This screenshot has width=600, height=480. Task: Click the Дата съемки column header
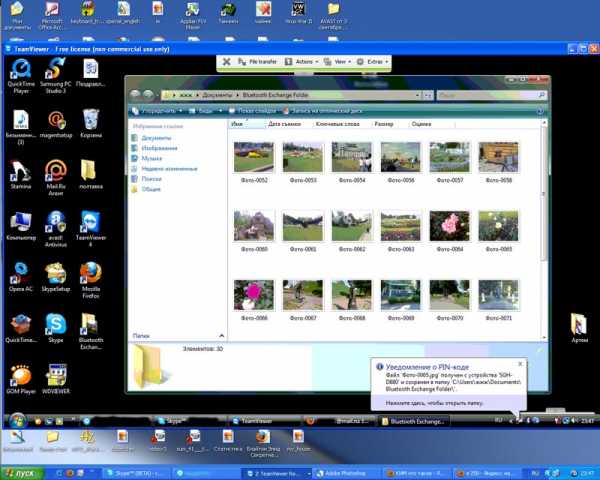tap(285, 124)
